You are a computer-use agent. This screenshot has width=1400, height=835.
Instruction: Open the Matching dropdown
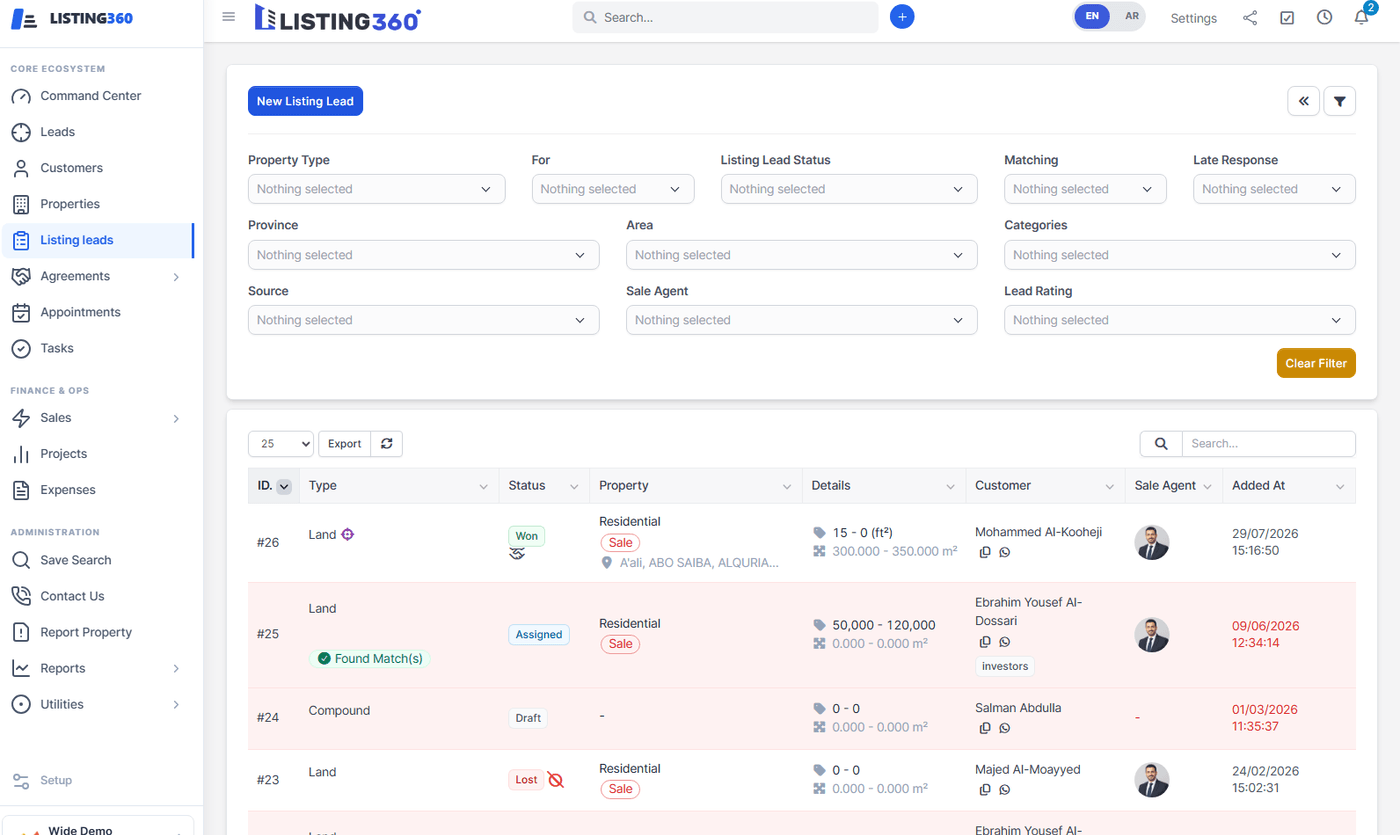click(1085, 189)
